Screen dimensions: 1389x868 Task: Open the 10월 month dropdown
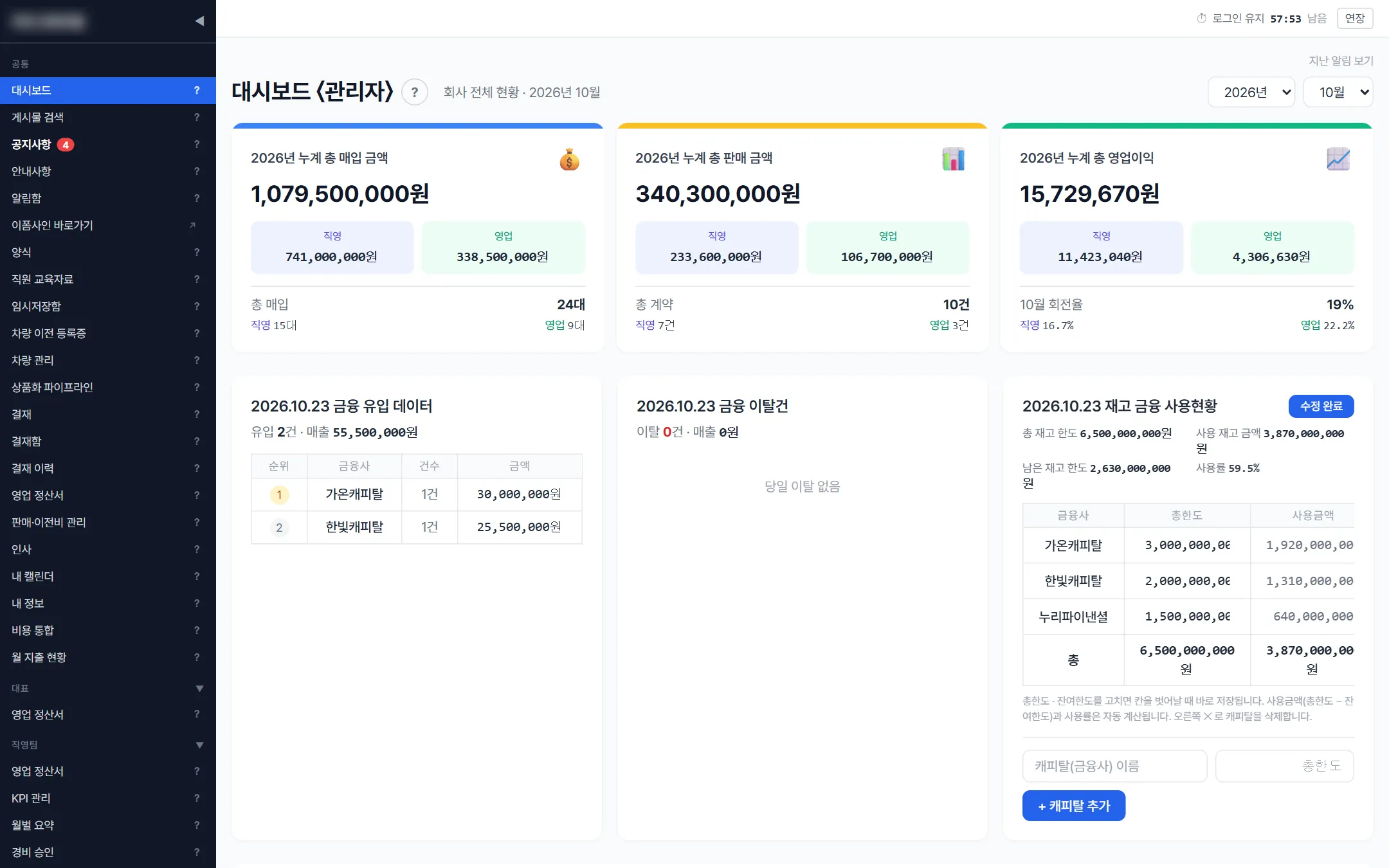coord(1338,92)
